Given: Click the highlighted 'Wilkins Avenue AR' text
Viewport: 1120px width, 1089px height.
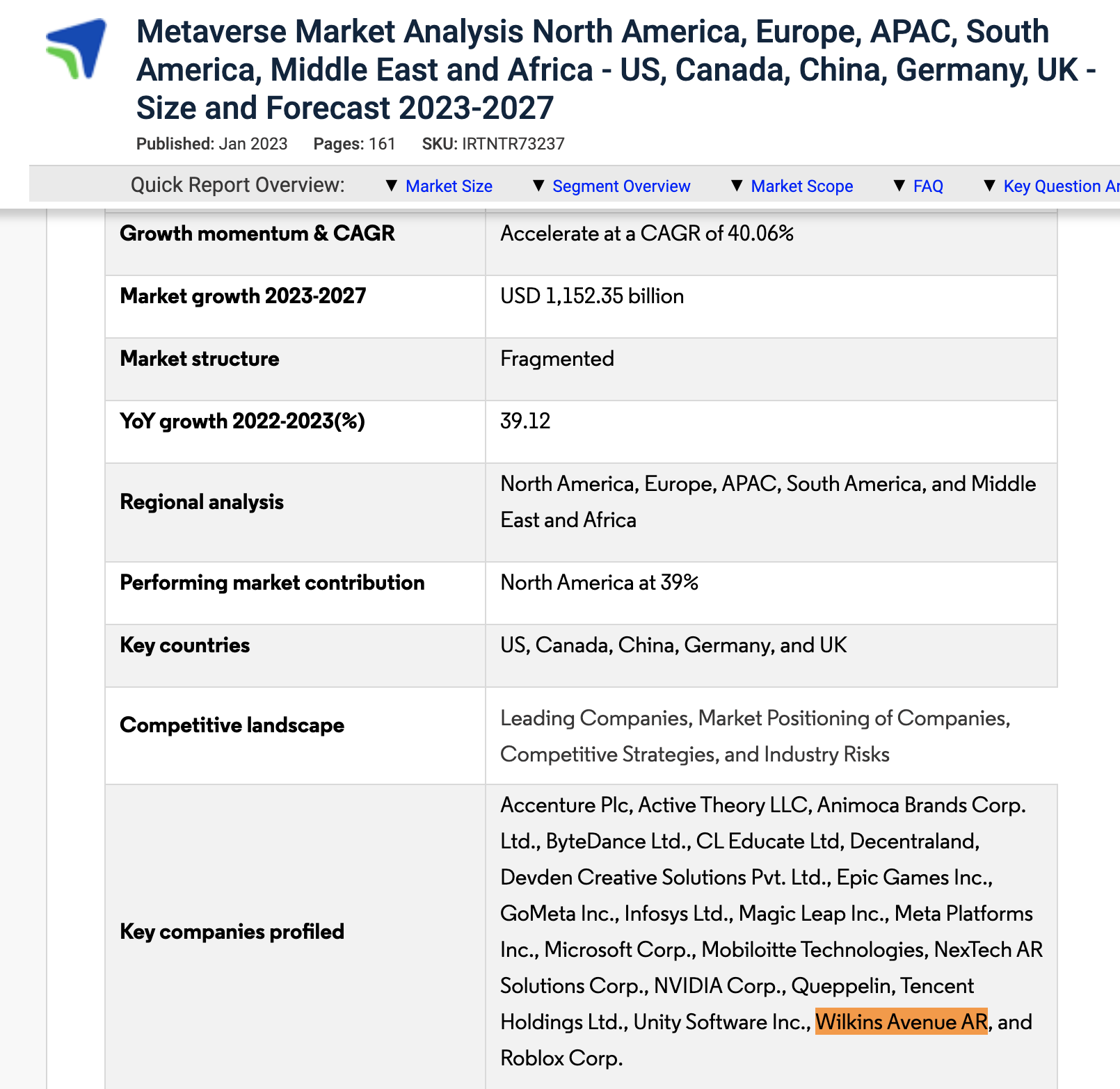Looking at the screenshot, I should point(902,1022).
